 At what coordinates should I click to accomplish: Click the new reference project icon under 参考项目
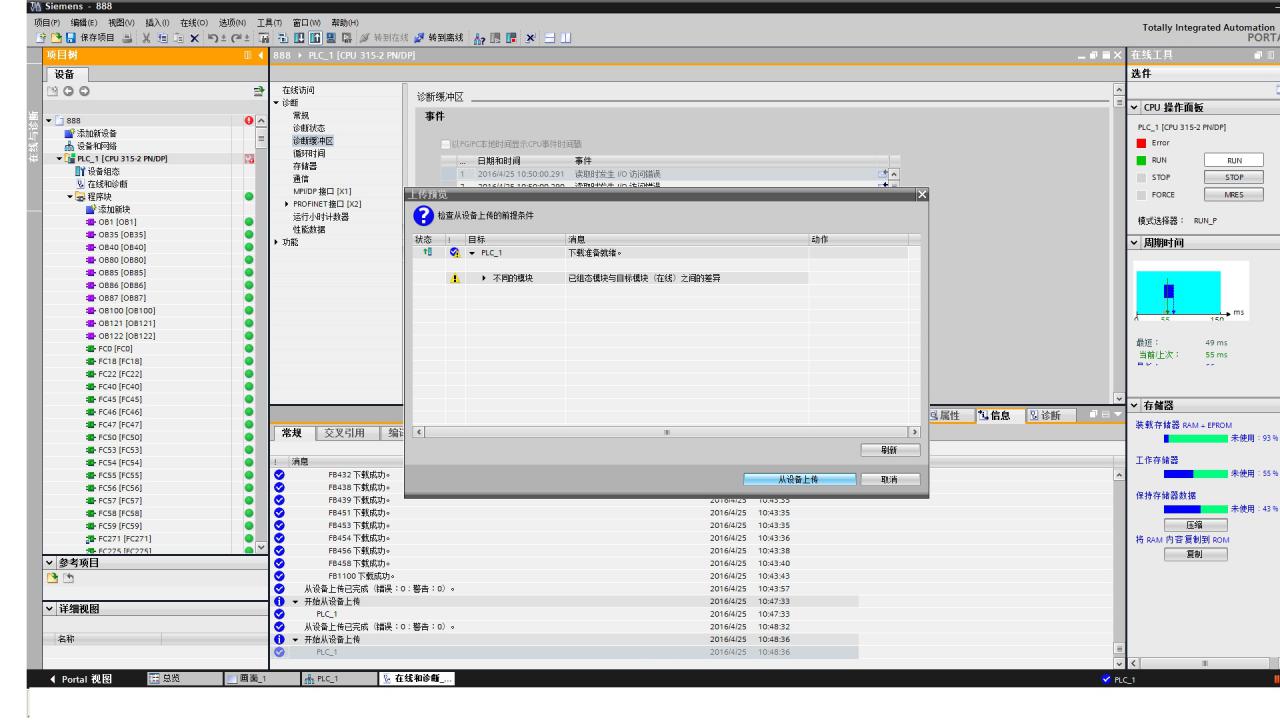[x=52, y=579]
